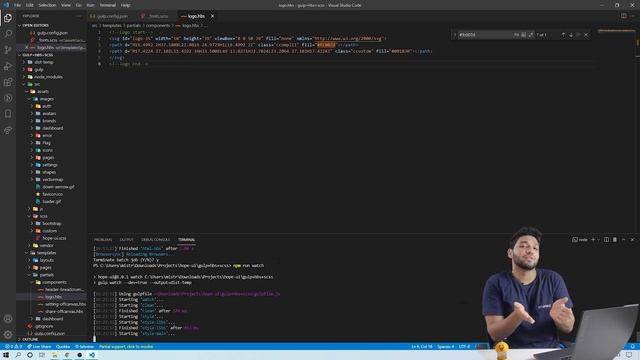Viewport: 640px width, 360px height.
Task: Click Ln, Col cursor position indicator
Action: tap(422, 347)
